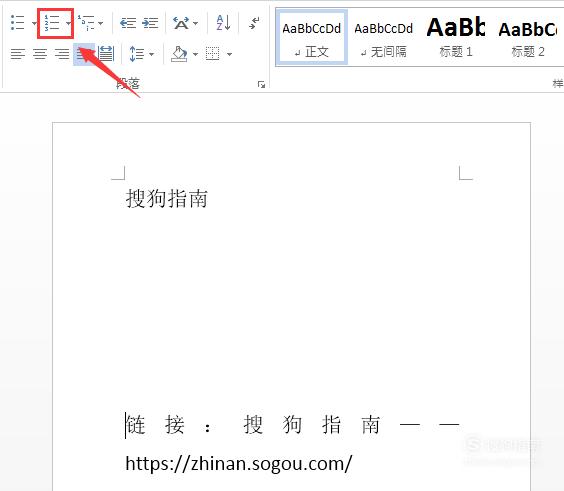Open Asian layout options button
The height and width of the screenshot is (491, 564).
click(x=181, y=23)
